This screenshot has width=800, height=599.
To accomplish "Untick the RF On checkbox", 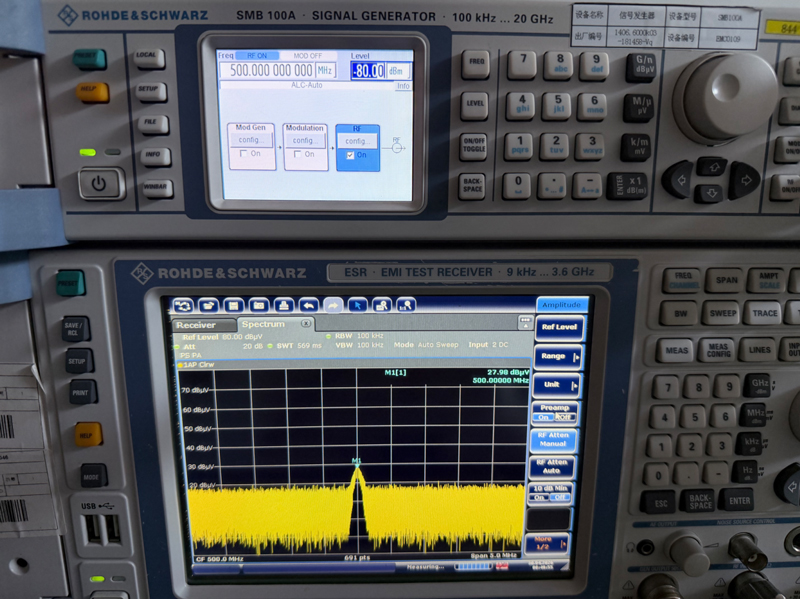I will coord(350,155).
